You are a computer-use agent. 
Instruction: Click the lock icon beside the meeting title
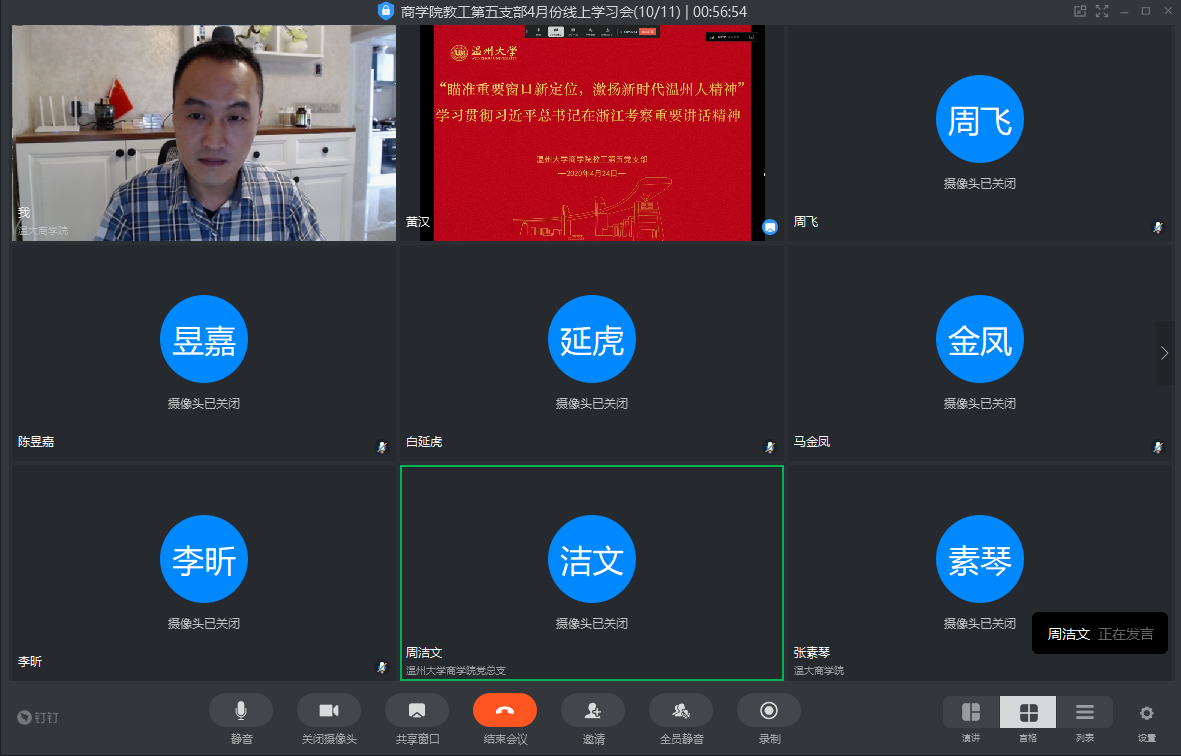point(385,11)
